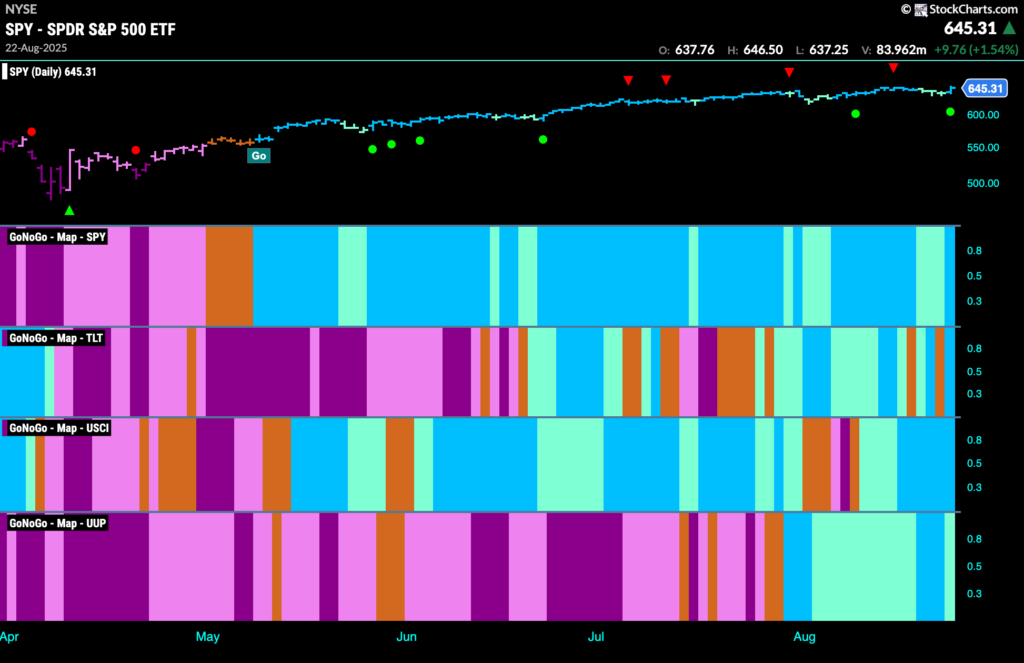The height and width of the screenshot is (663, 1024).
Task: Click the 22-Aug-2025 date text
Action: [x=36, y=48]
